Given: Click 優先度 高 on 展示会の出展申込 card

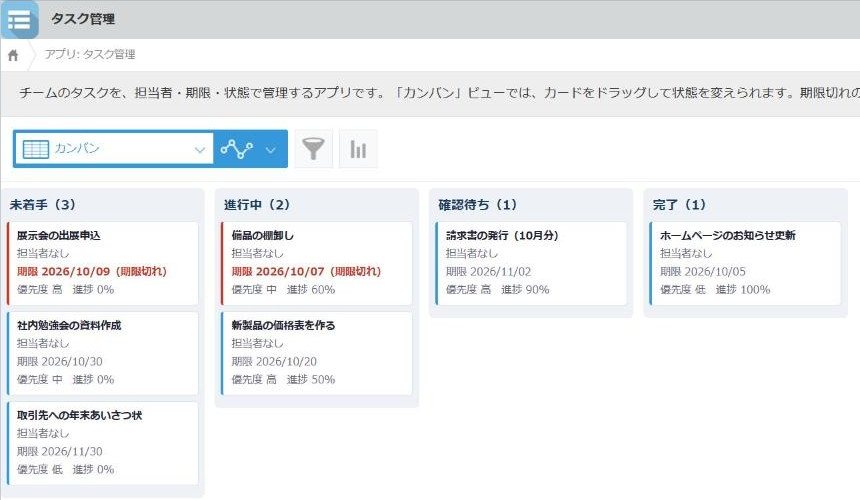Looking at the screenshot, I should click(39, 289).
